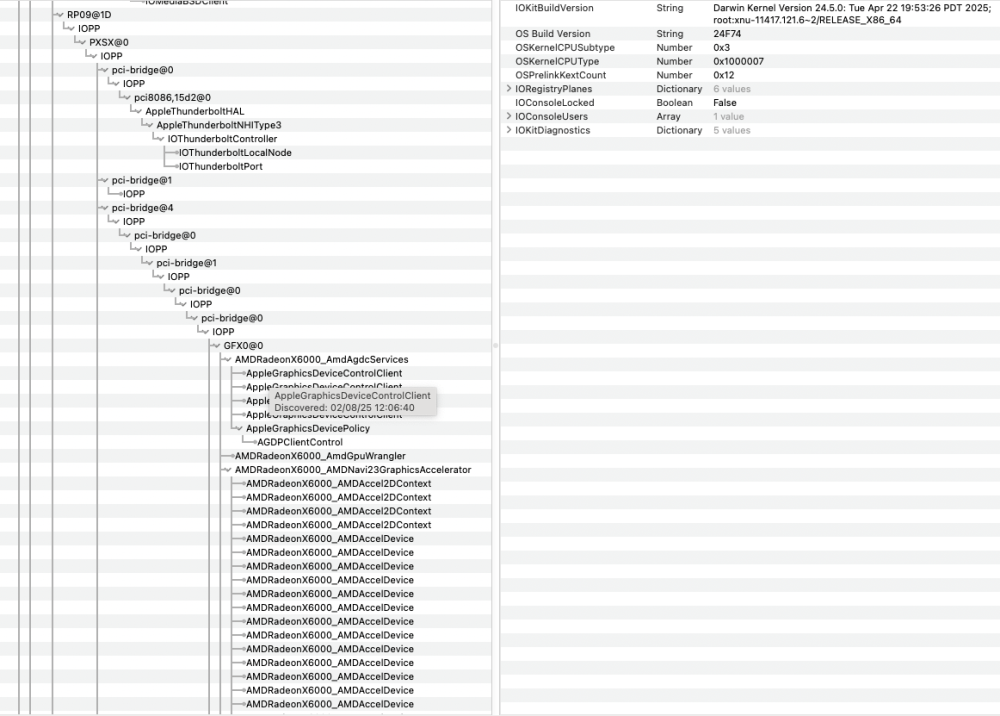Expand the IORegistryPlanes dictionary row
The height and width of the screenshot is (716, 1000).
509,89
